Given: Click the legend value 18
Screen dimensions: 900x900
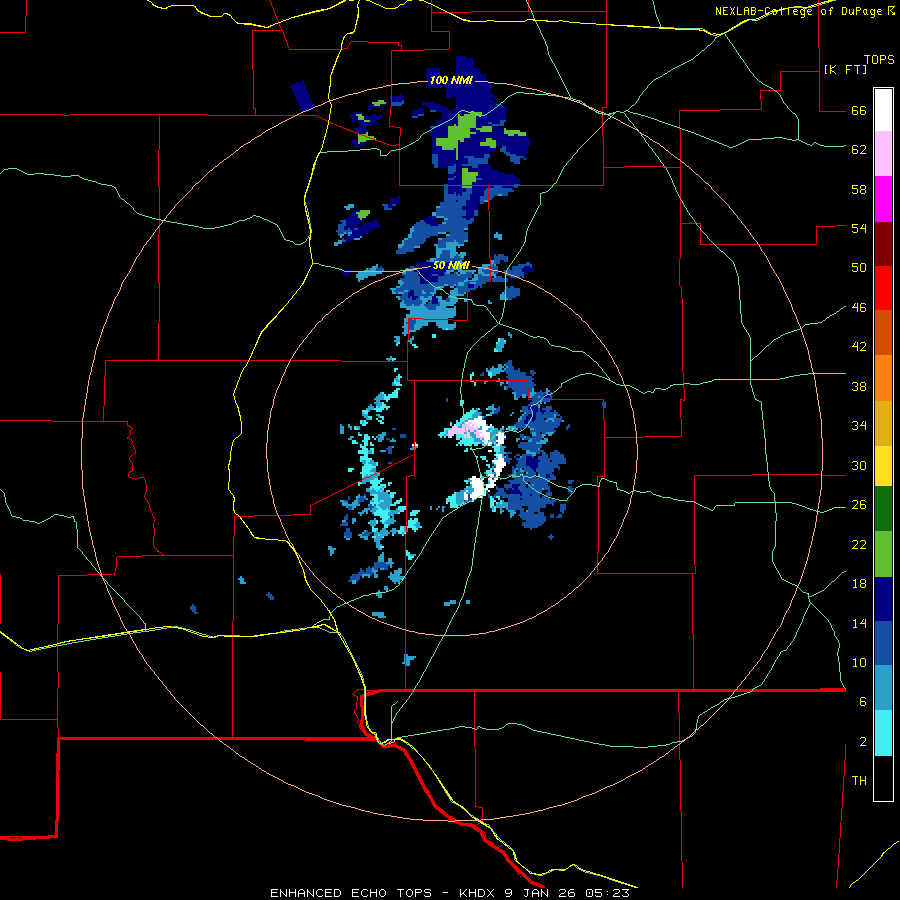Looking at the screenshot, I should (x=859, y=583).
